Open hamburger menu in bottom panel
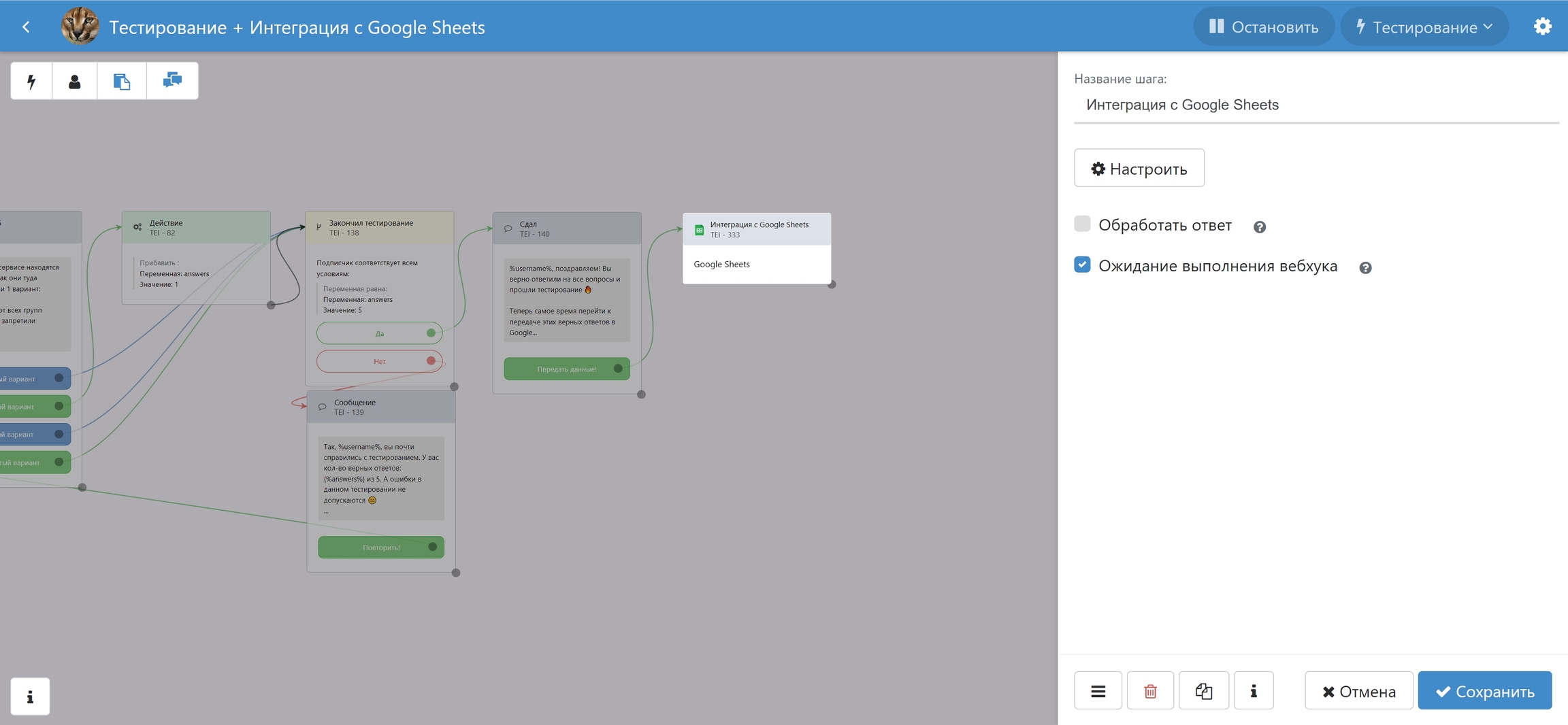This screenshot has height=725, width=1568. (x=1098, y=691)
